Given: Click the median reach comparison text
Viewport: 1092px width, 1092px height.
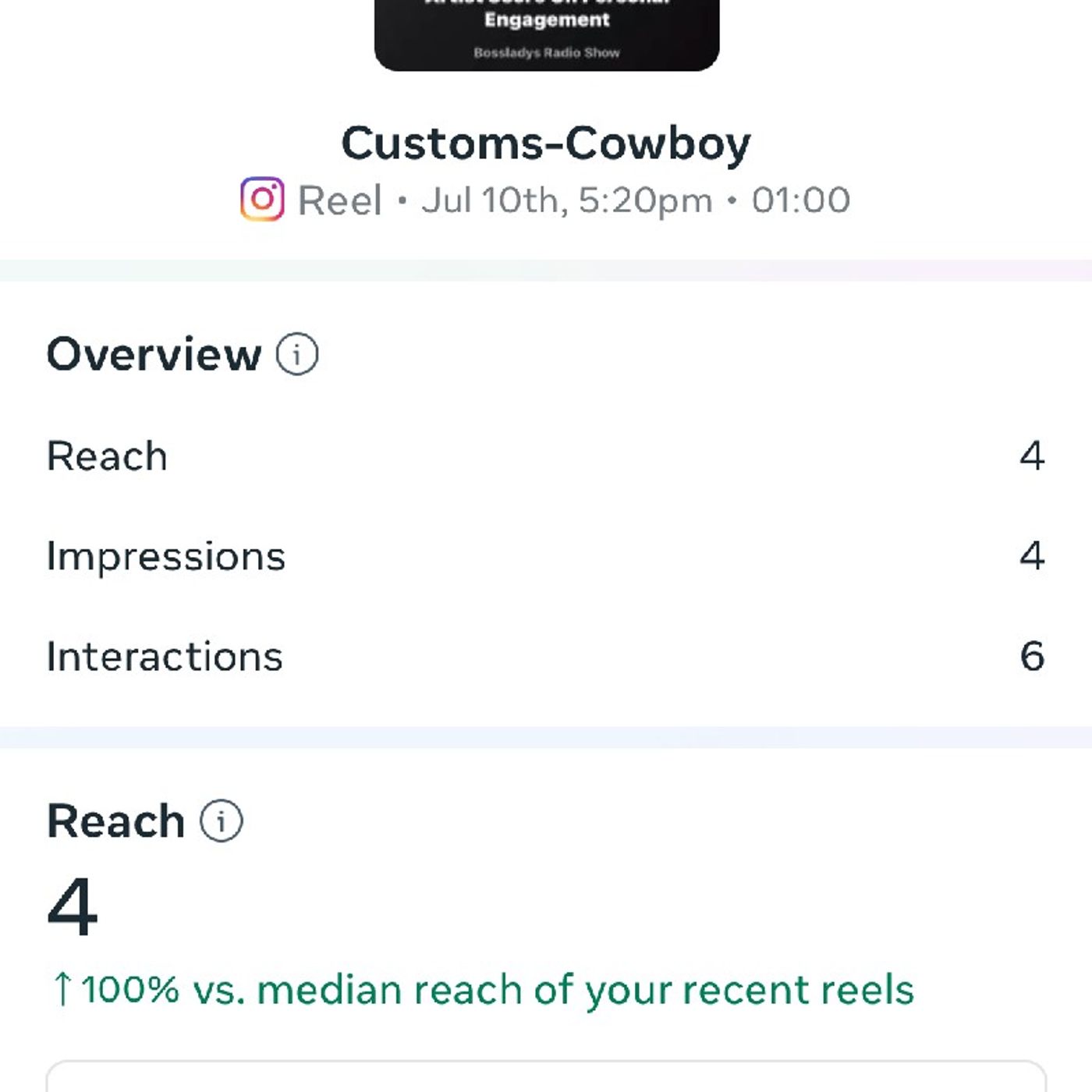Looking at the screenshot, I should click(498, 990).
